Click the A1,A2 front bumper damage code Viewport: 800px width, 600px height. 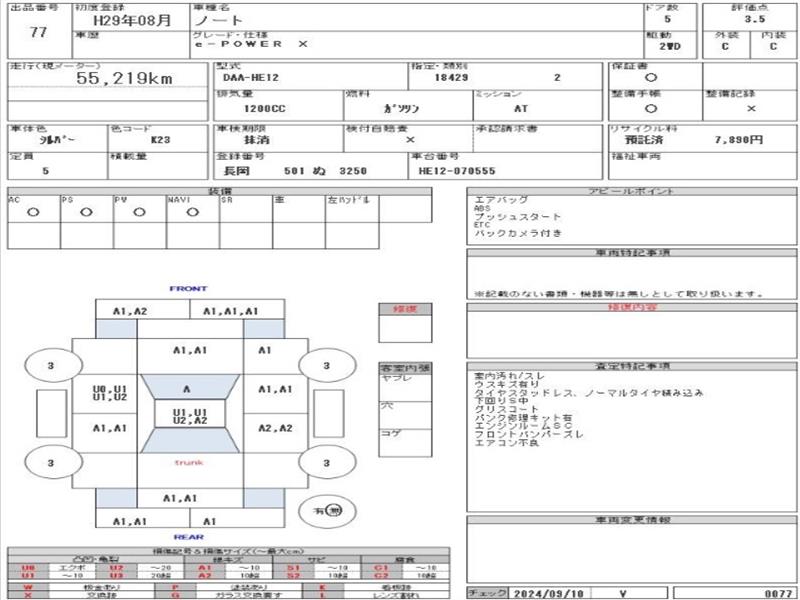(130, 311)
